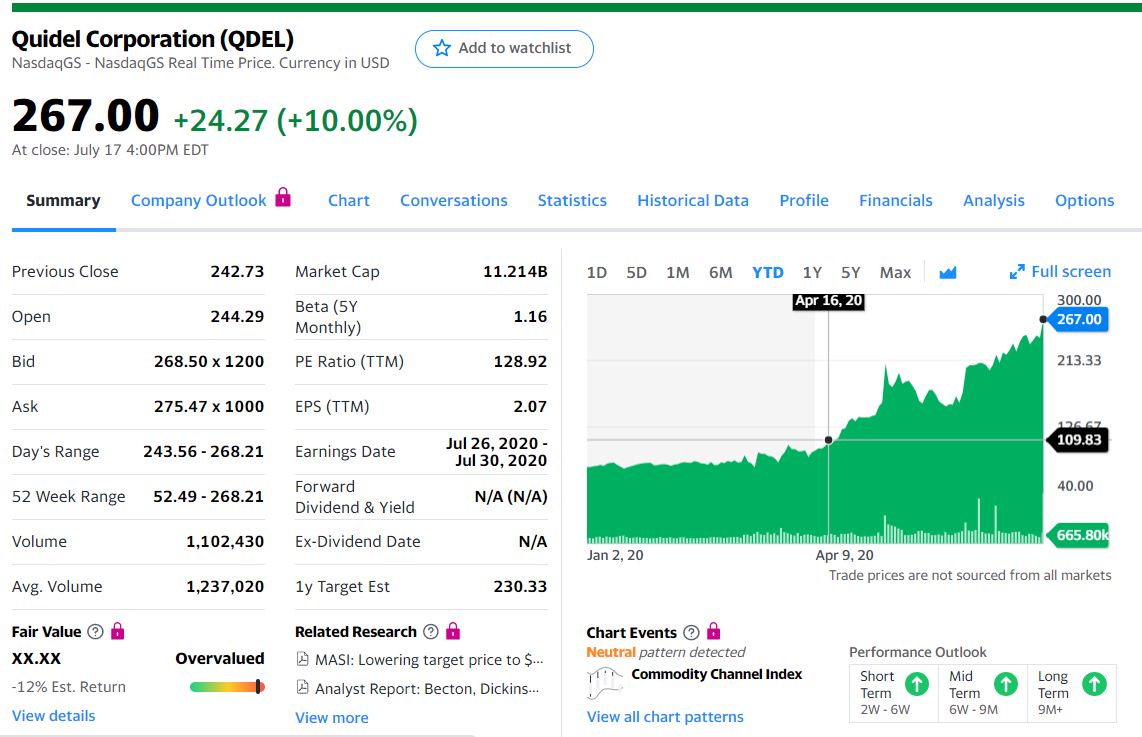Click the Mid Term up arrow icon
The height and width of the screenshot is (737, 1142).
click(1006, 684)
